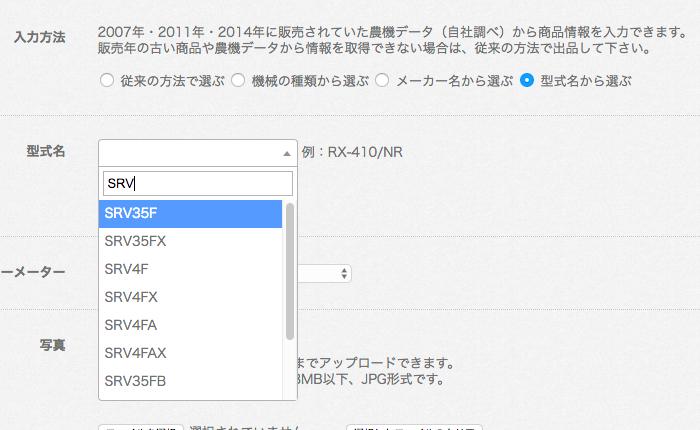
Task: Select SRV4FAX from the results
Action: [190, 353]
